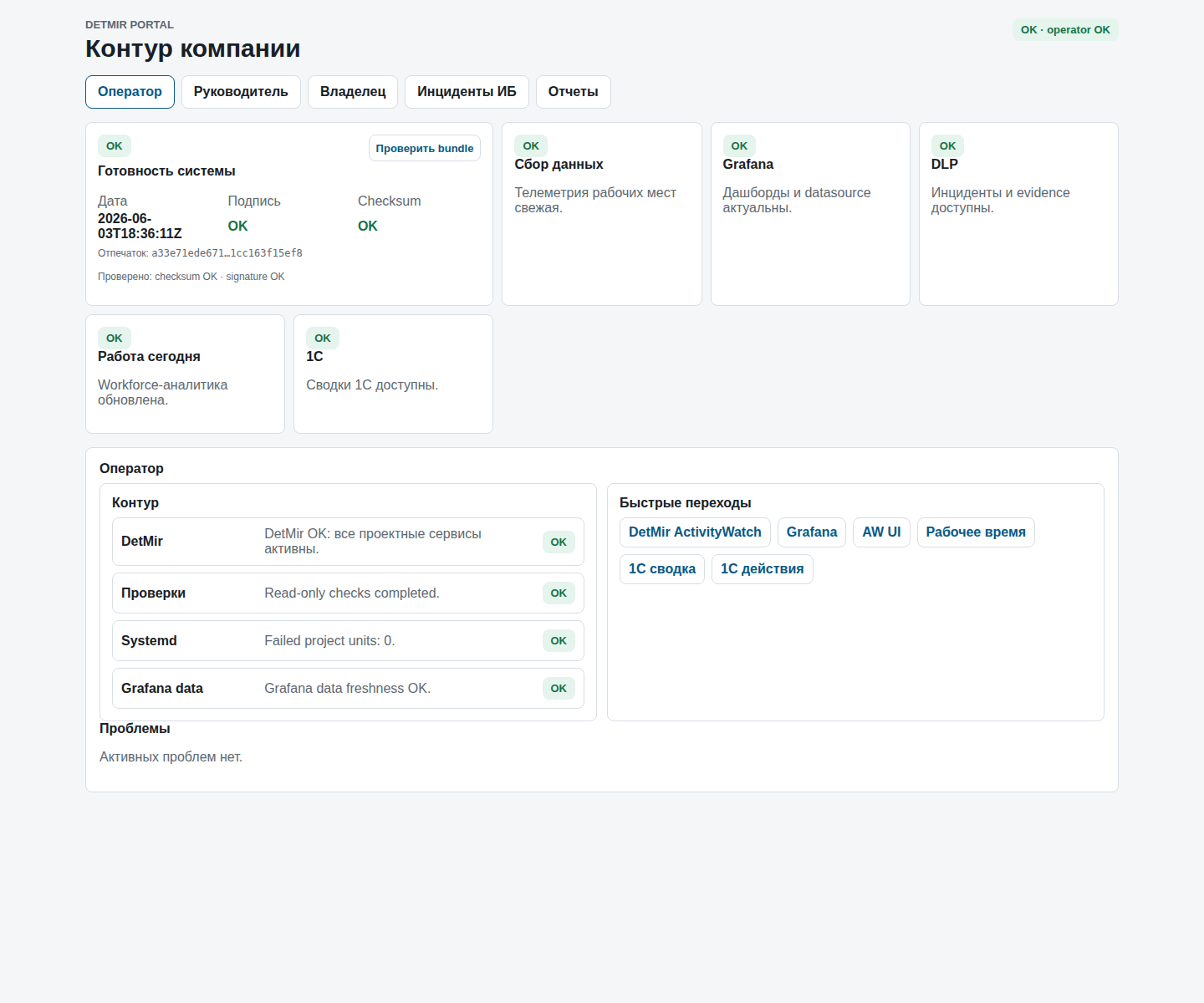Click the OK badge in the Systemd row
The image size is (1204, 1003).
559,641
